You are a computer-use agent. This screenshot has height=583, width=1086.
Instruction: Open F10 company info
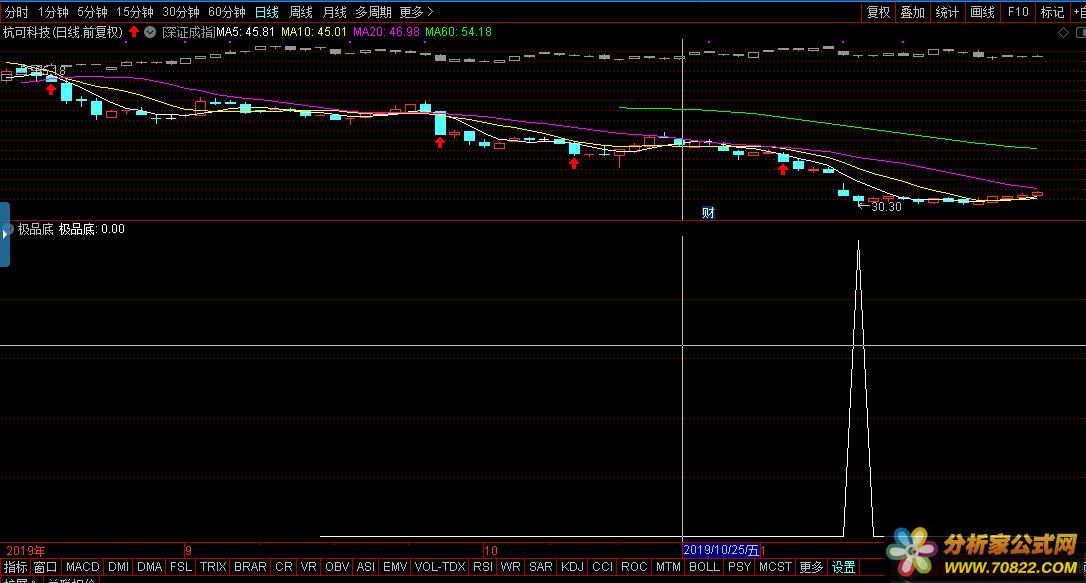(x=1018, y=12)
